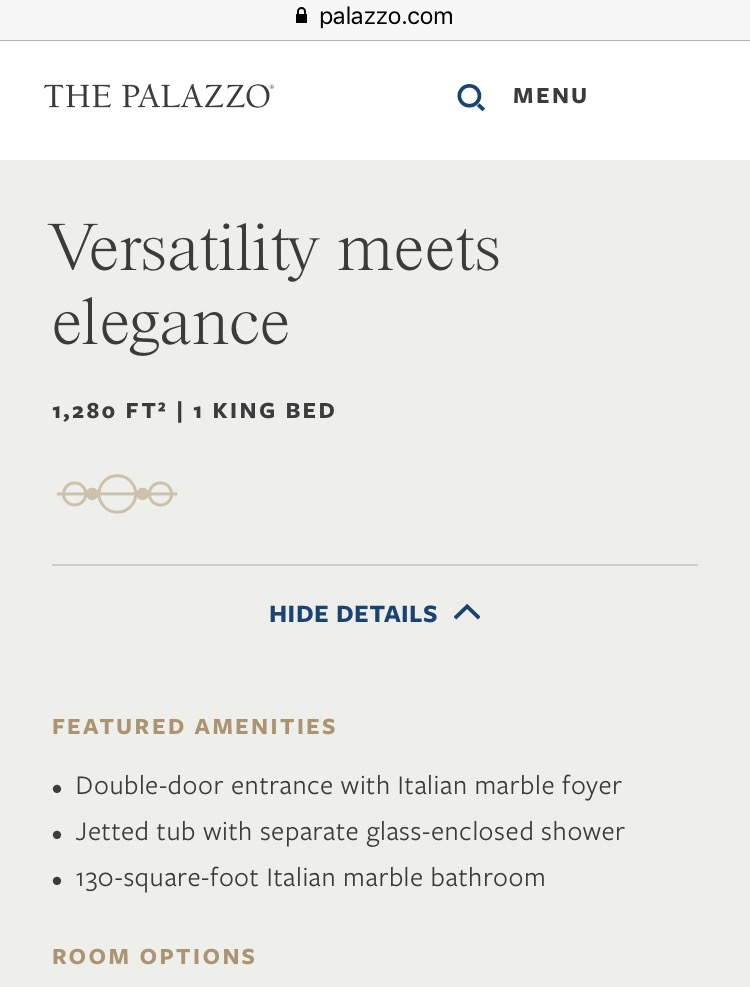Select the 1 KING BED label
The width and height of the screenshot is (750, 987).
(264, 411)
